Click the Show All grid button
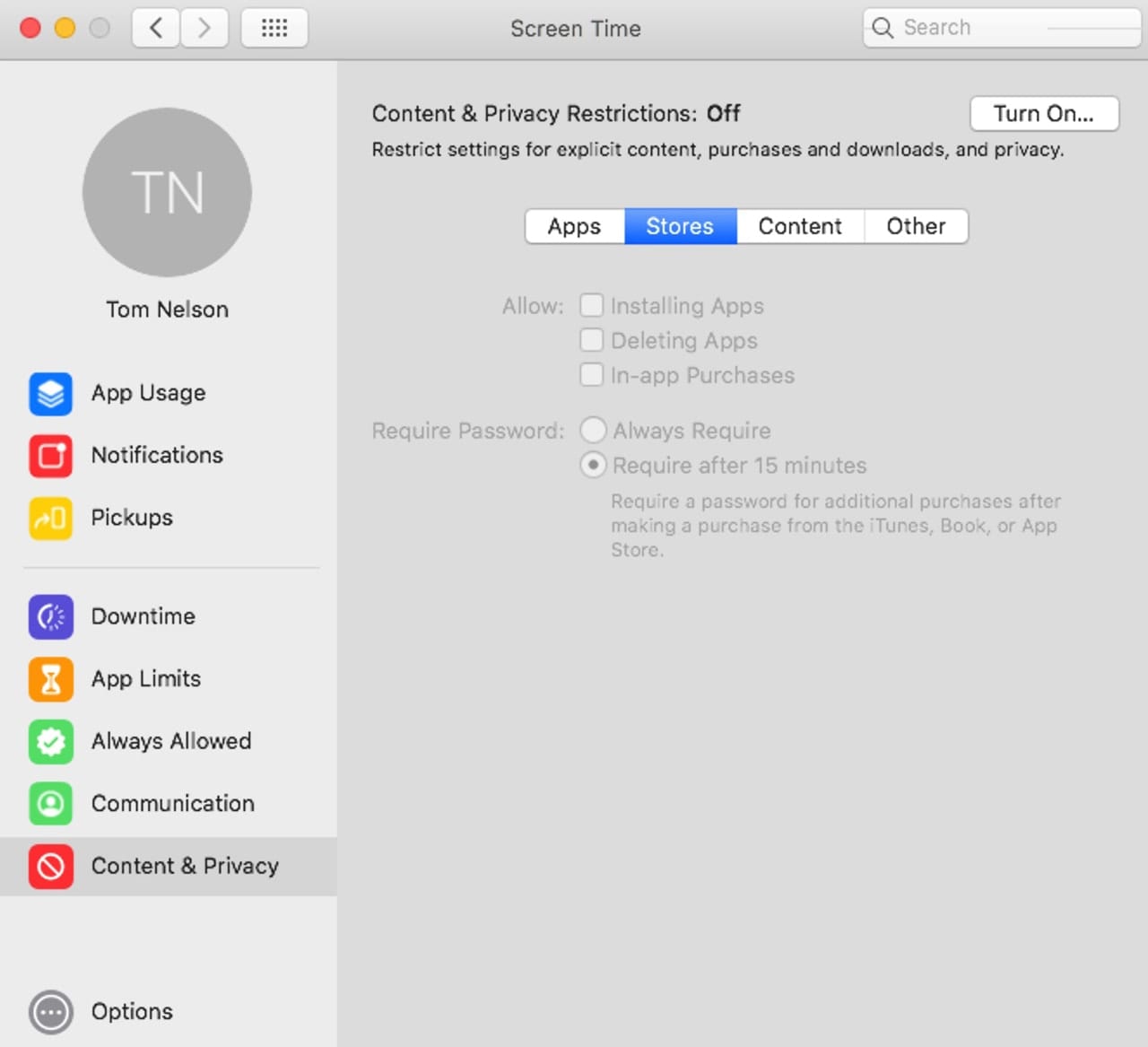The width and height of the screenshot is (1148, 1047). (x=274, y=28)
